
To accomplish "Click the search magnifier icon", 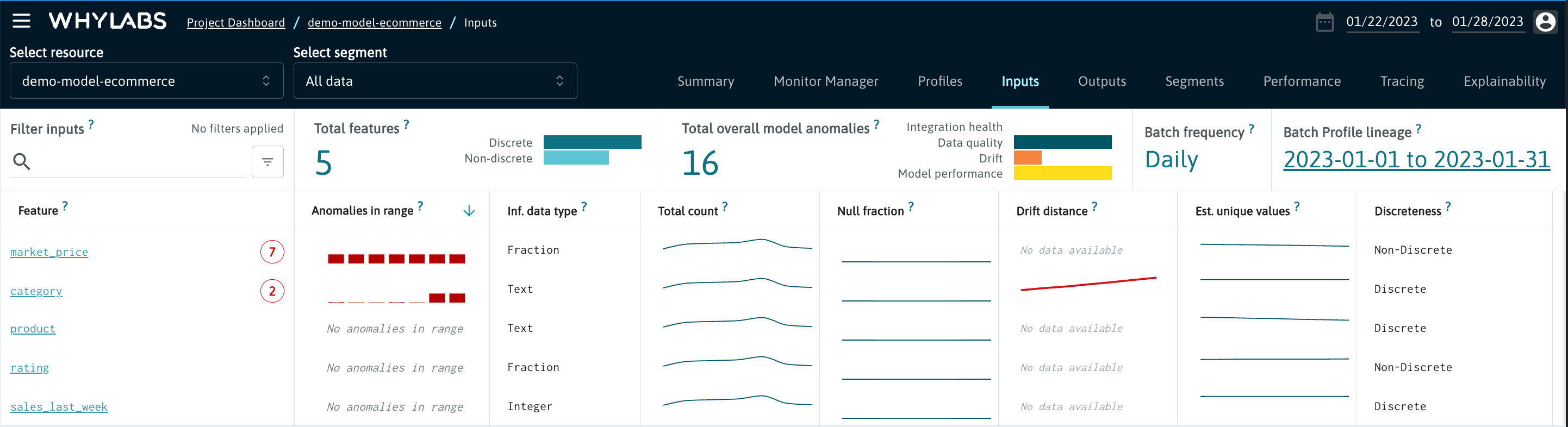I will click(22, 162).
